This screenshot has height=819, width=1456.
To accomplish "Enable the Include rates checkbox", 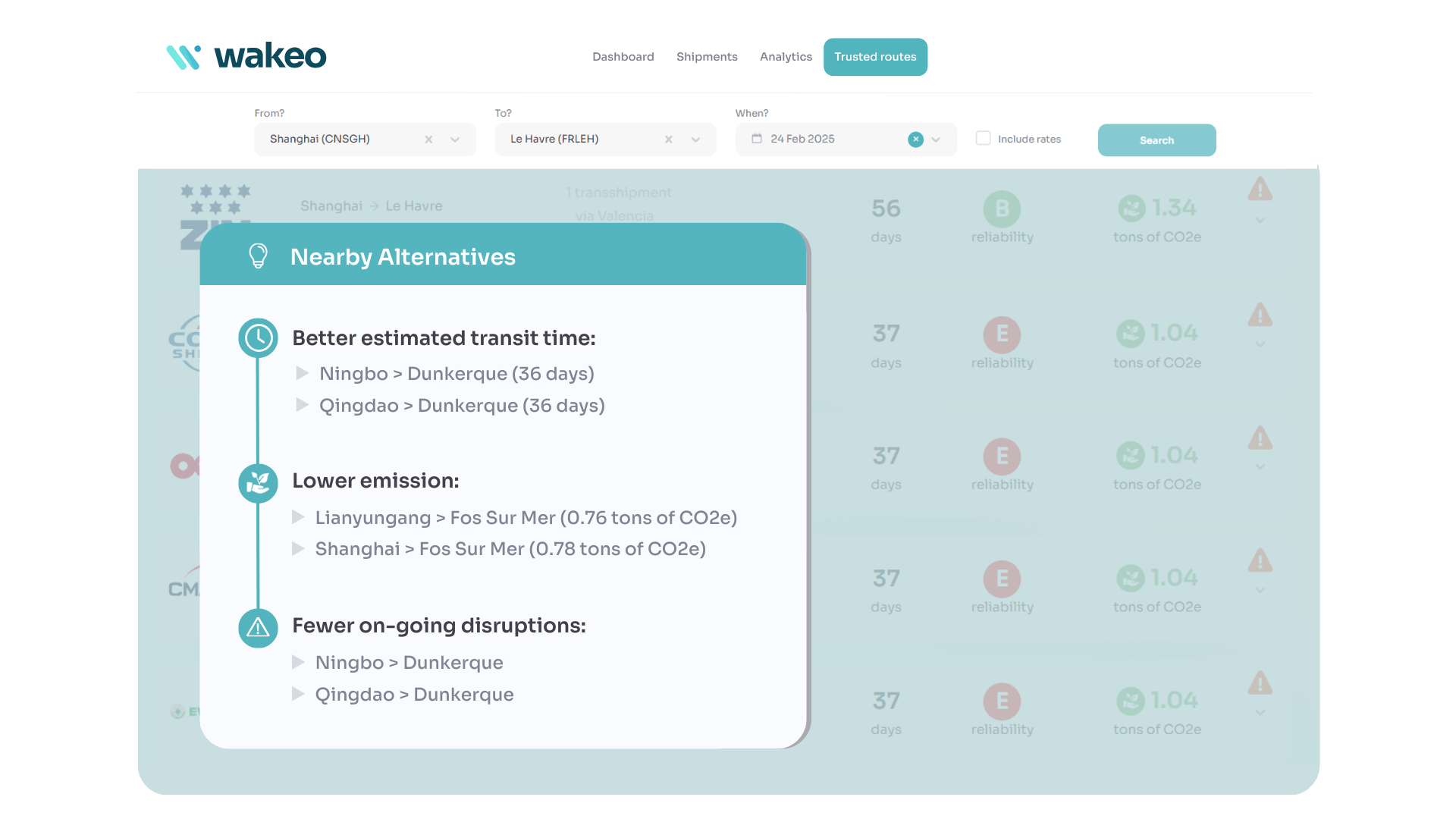I will [x=983, y=138].
